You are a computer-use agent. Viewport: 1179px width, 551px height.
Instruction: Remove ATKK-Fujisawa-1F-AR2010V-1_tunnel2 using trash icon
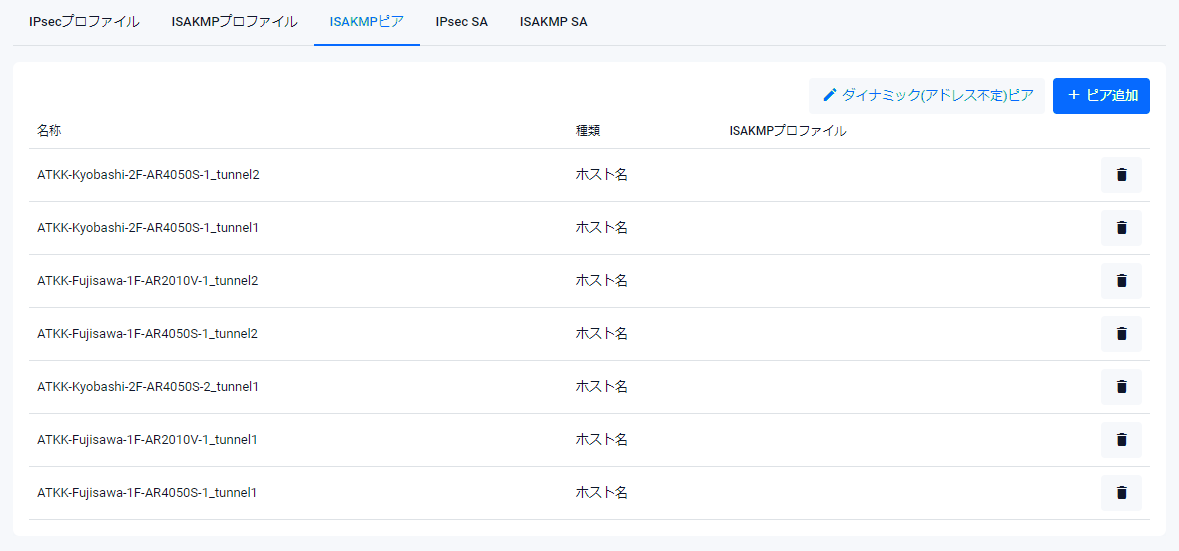[1121, 281]
